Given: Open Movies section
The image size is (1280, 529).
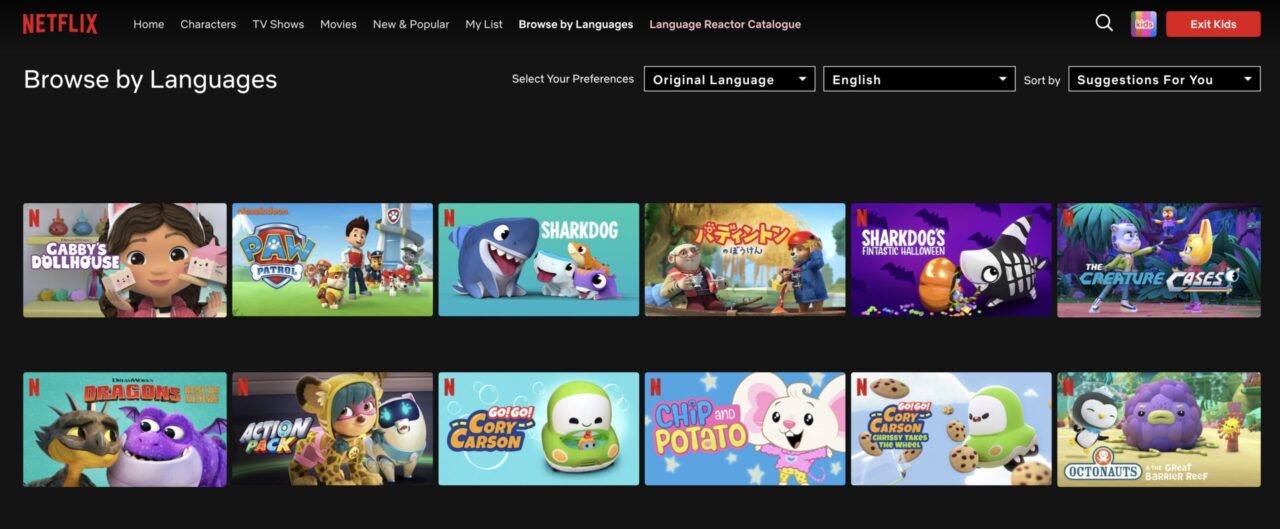Looking at the screenshot, I should click(338, 24).
